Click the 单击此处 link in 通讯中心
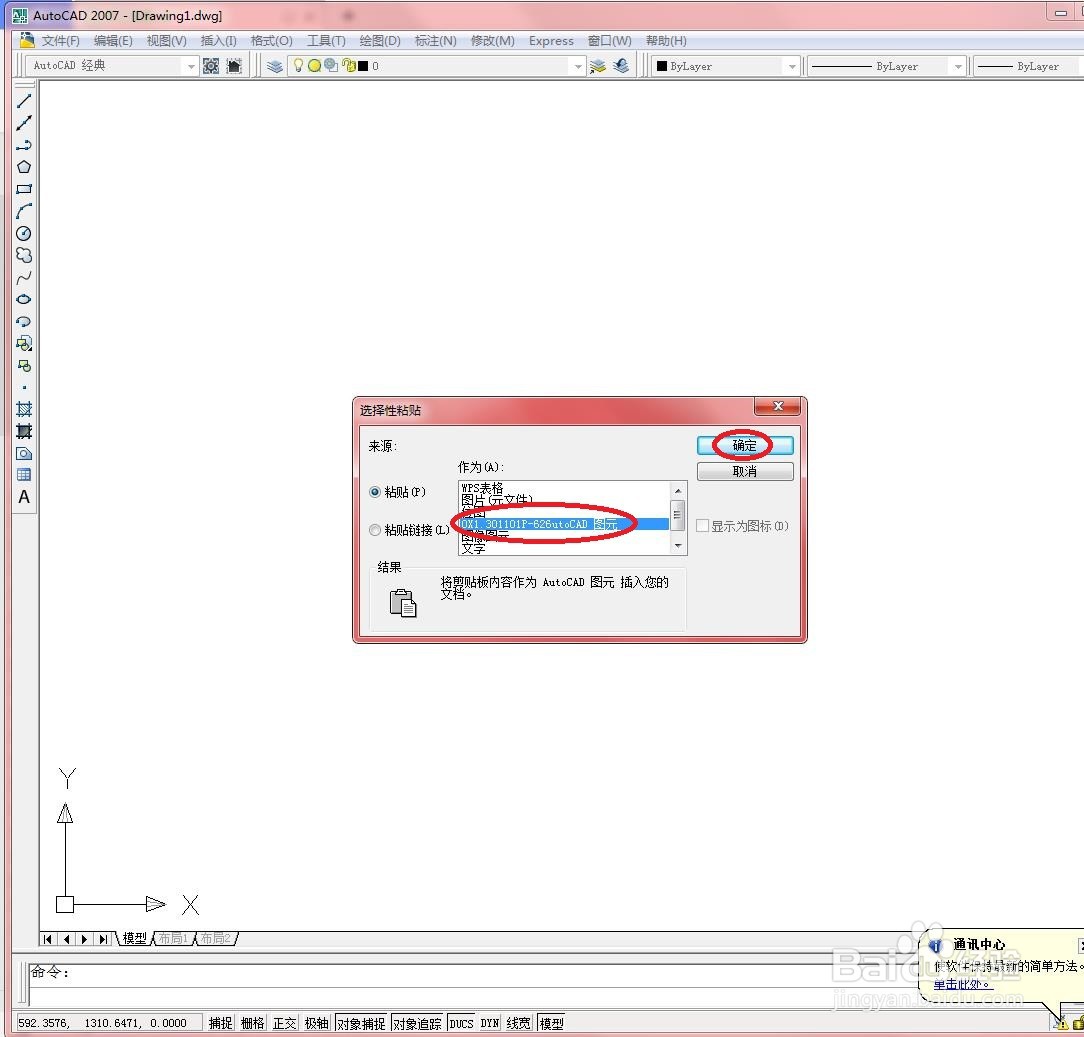Viewport: 1084px width, 1037px height. click(x=962, y=984)
